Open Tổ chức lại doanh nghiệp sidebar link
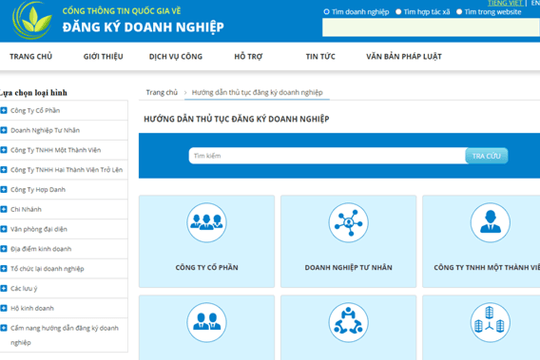The height and width of the screenshot is (360, 540). (x=47, y=268)
